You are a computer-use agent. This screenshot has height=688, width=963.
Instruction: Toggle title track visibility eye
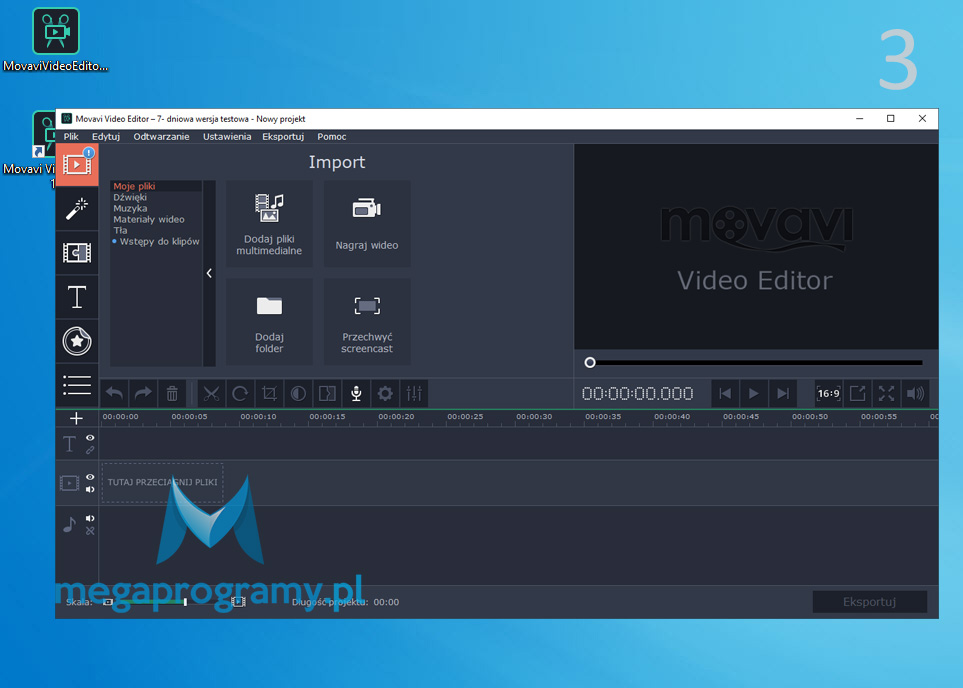90,437
